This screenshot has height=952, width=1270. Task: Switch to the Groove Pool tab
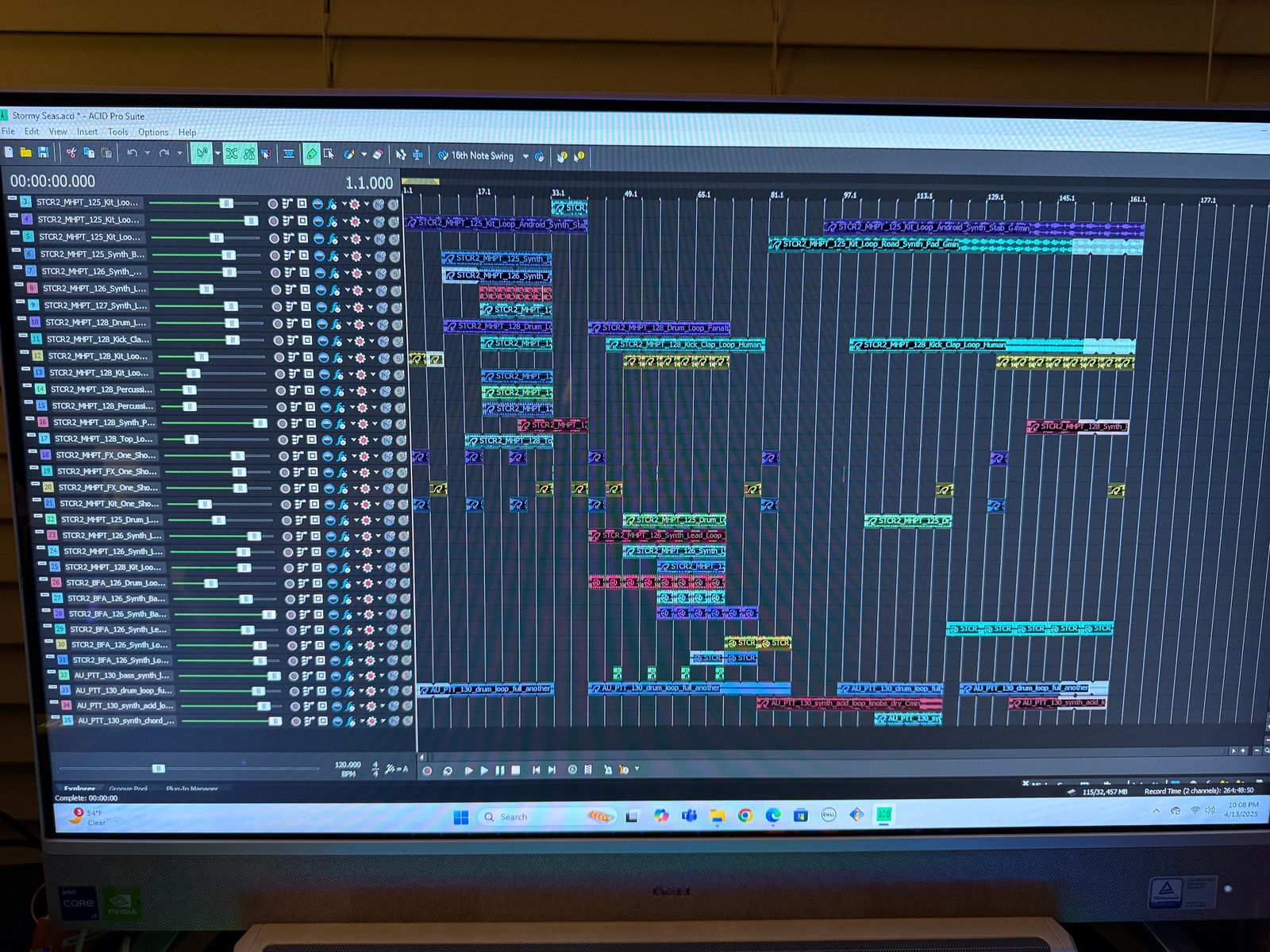pyautogui.click(x=129, y=789)
